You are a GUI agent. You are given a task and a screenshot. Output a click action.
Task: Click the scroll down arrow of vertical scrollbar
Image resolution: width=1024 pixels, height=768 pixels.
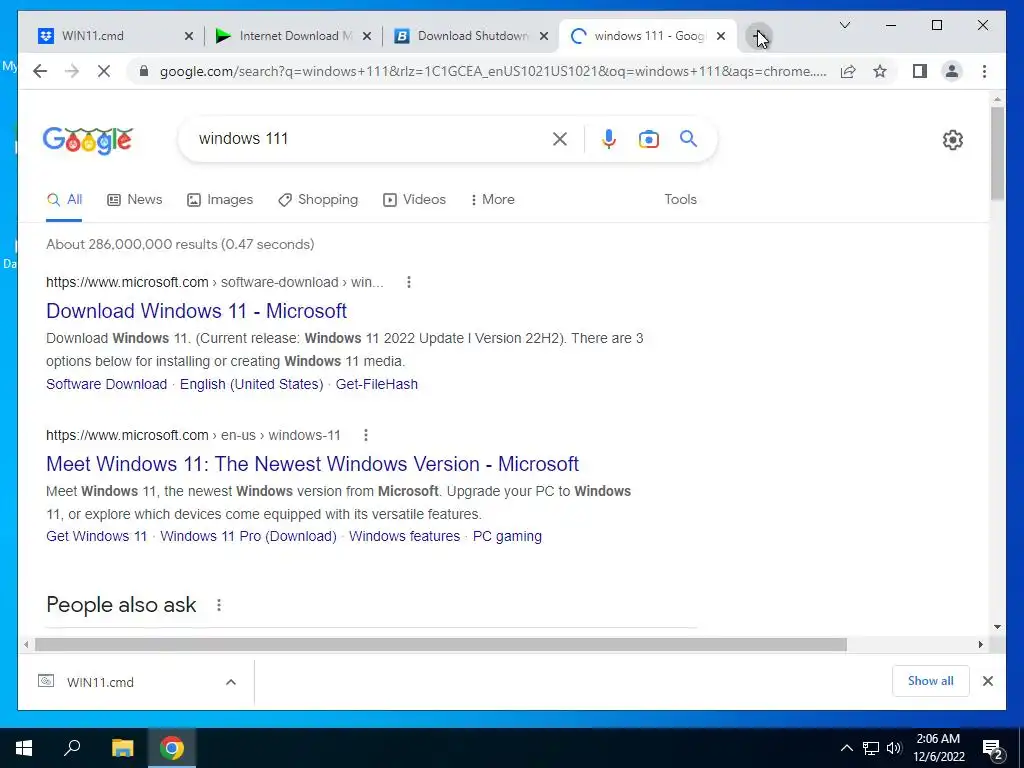pos(997,627)
